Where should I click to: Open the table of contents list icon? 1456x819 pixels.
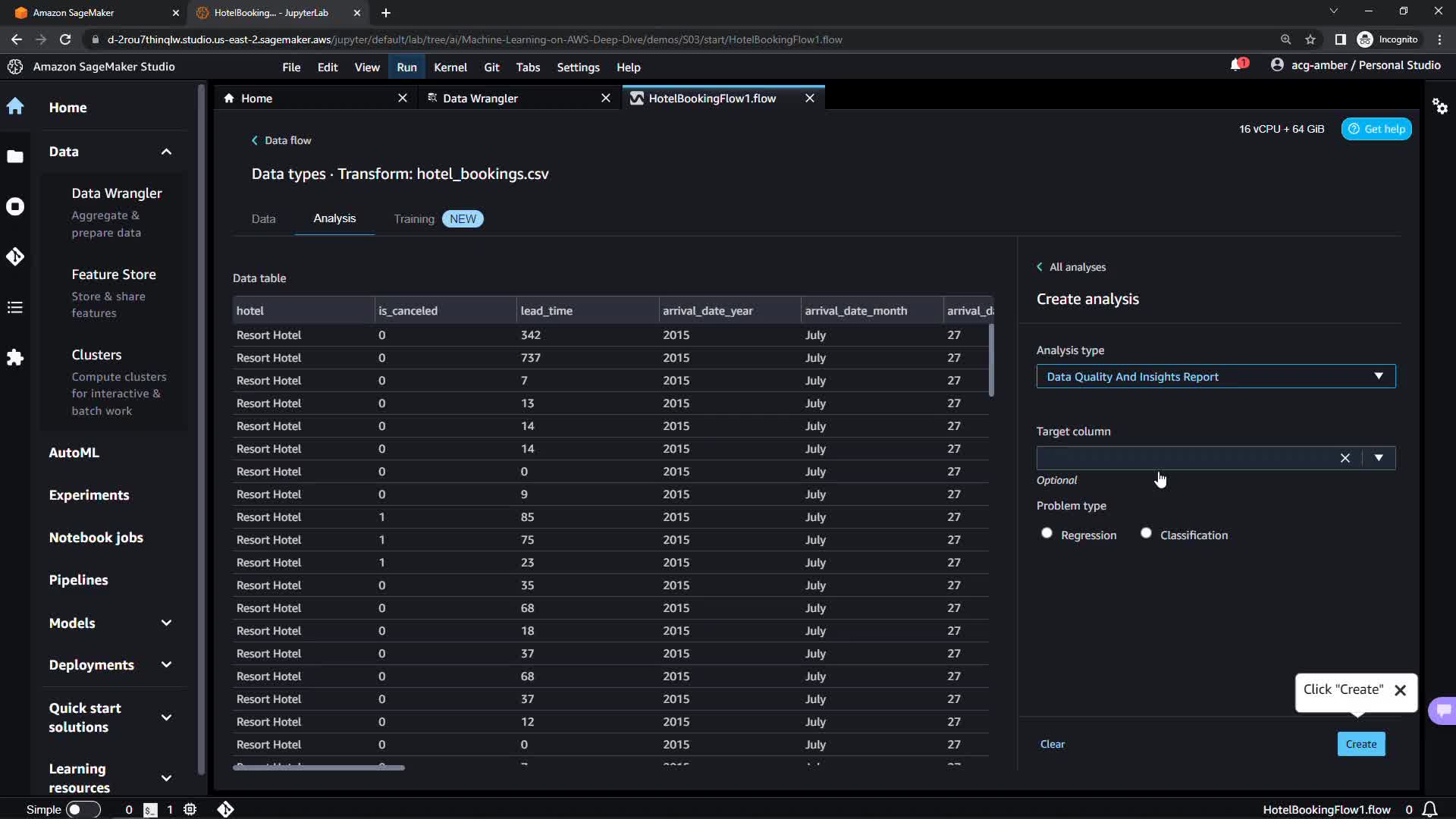coord(15,307)
